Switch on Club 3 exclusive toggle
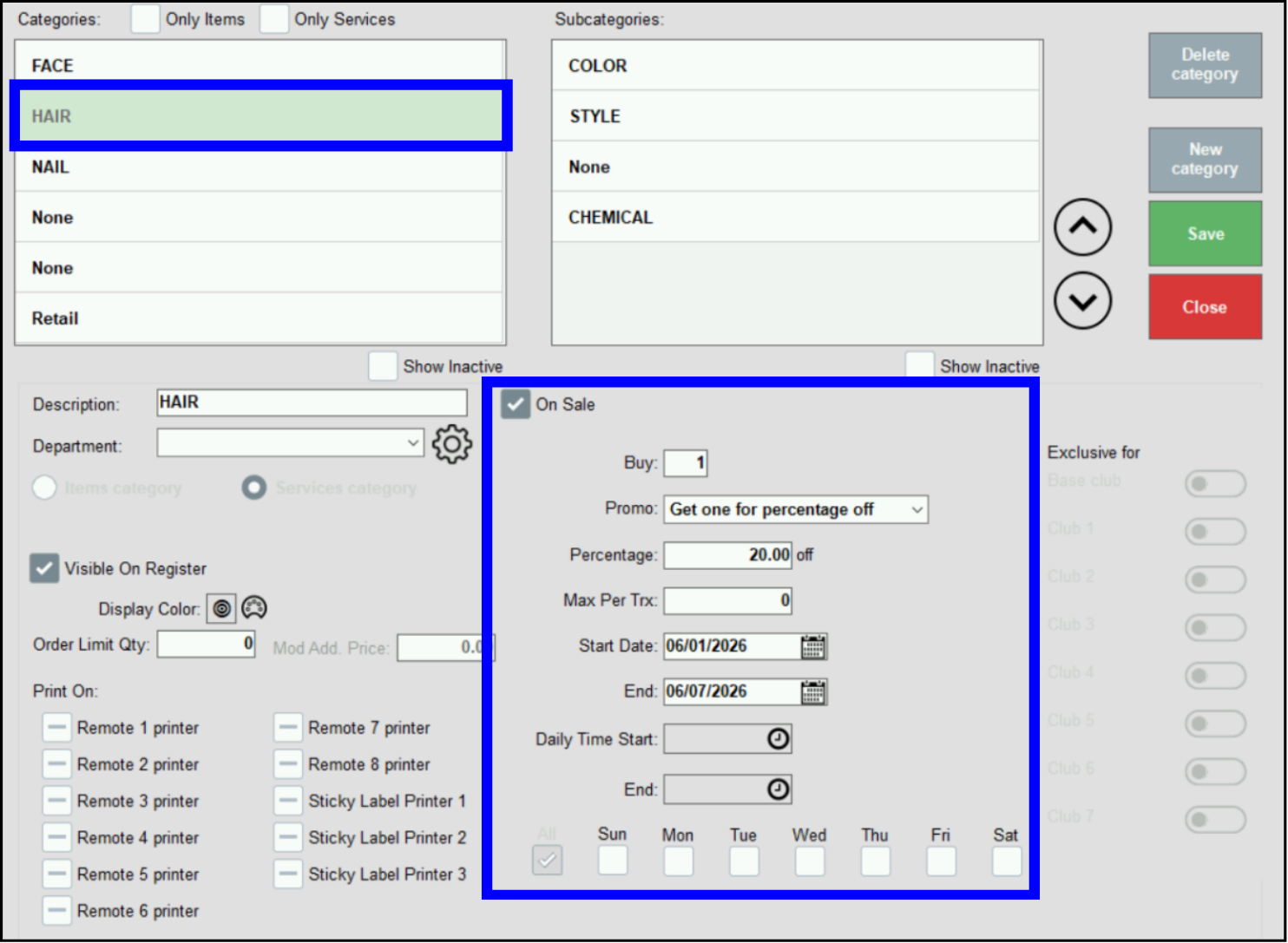This screenshot has height=943, width=1288. pyautogui.click(x=1215, y=626)
